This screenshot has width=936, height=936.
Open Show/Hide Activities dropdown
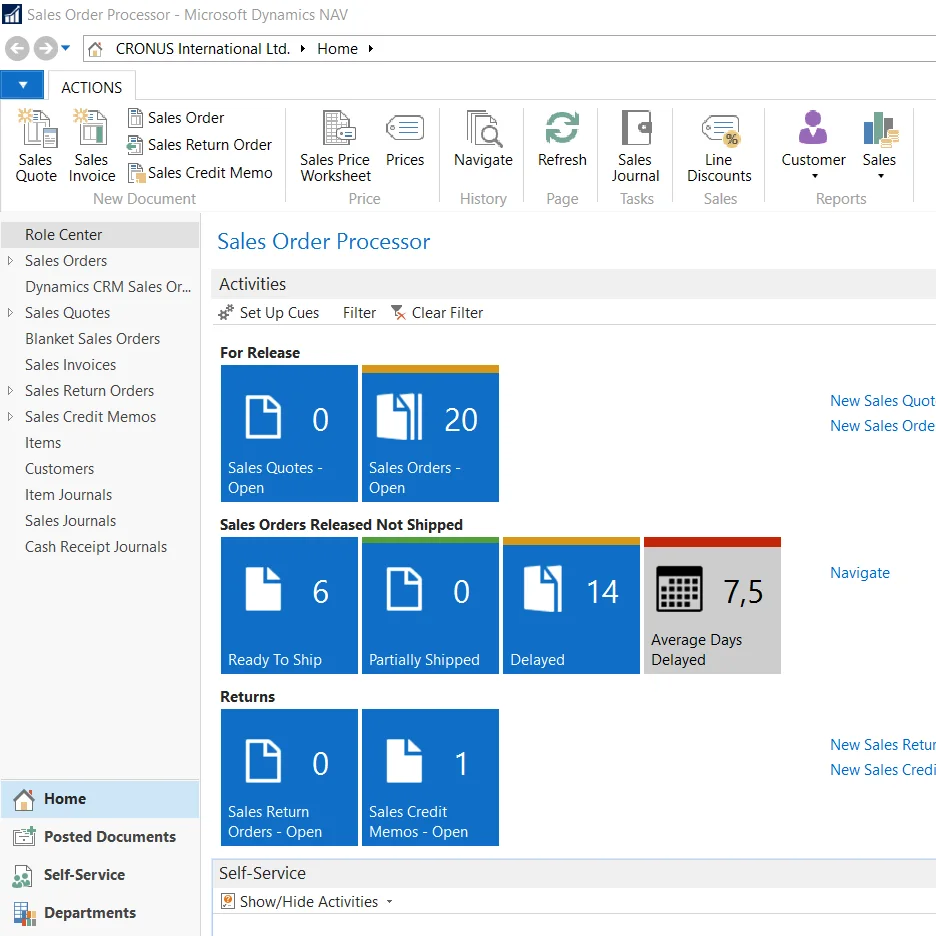click(307, 901)
